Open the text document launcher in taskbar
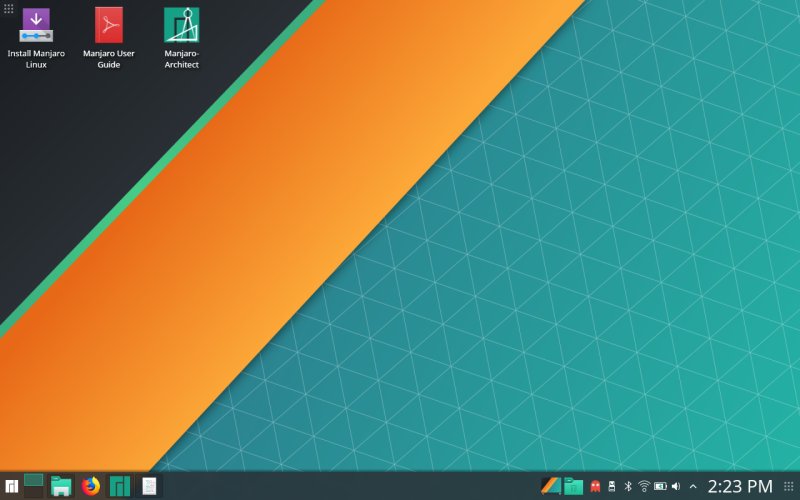Image resolution: width=800 pixels, height=500 pixels. tap(149, 486)
